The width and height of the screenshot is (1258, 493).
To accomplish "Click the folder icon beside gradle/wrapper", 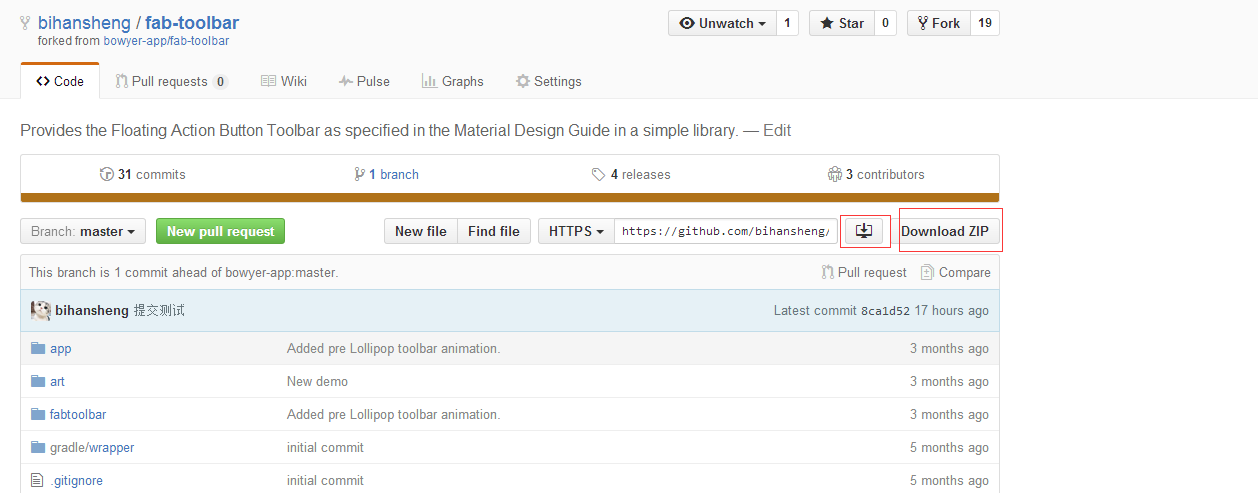I will pos(38,447).
